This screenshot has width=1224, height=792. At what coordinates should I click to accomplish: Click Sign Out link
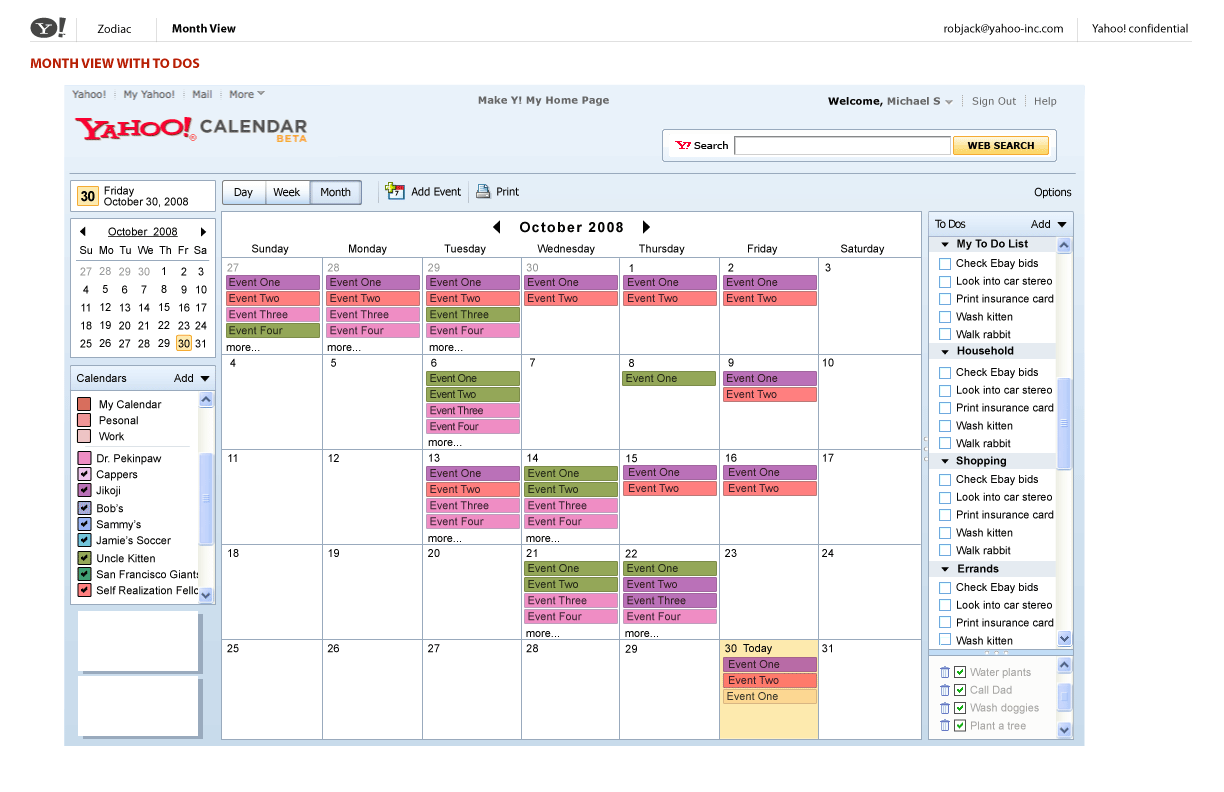pyautogui.click(x=994, y=101)
